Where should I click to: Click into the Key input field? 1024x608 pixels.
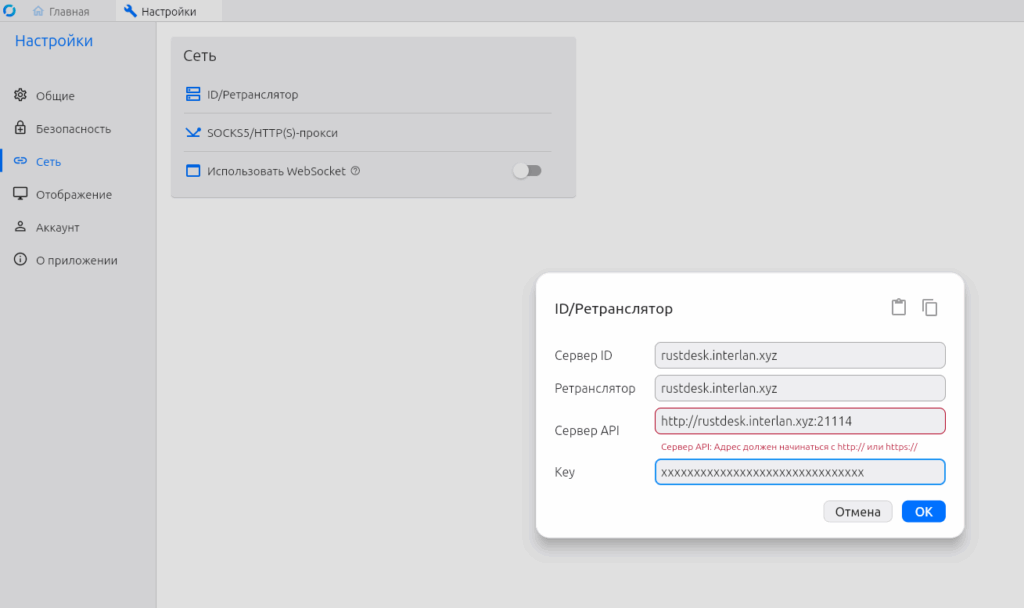(x=799, y=472)
